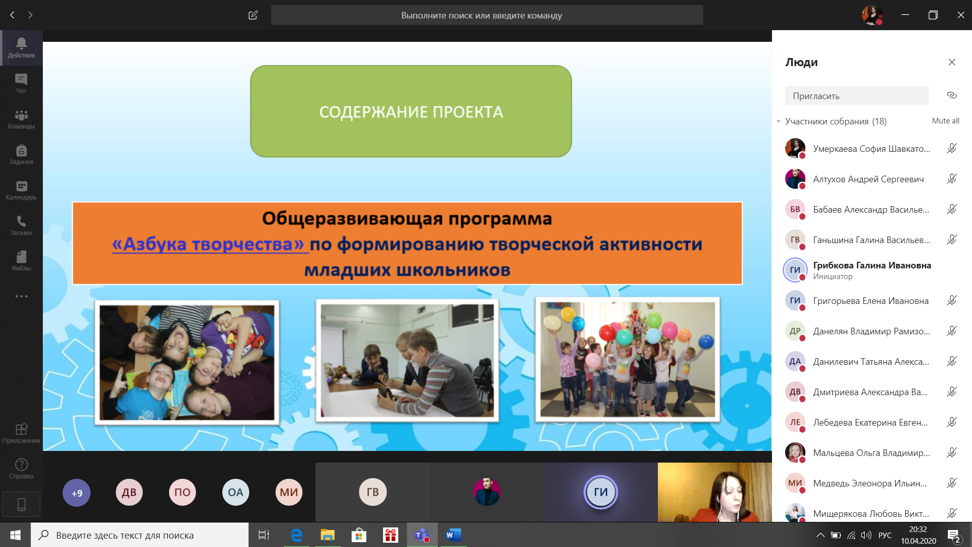972x547 pixels.
Task: Mute mic of Бабаев Александр
Action: (952, 209)
